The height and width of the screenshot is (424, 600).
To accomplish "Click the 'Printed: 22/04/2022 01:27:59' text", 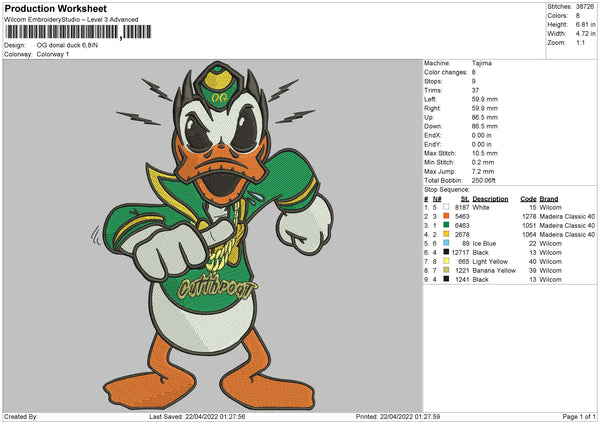I will 398,416.
